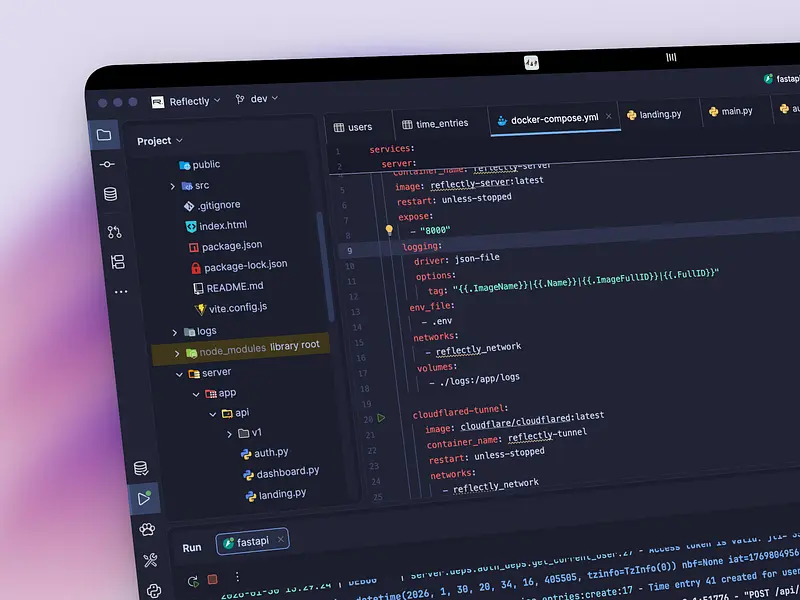The width and height of the screenshot is (800, 600).
Task: Click the Python Packages icon in sidebar
Action: pos(154,591)
